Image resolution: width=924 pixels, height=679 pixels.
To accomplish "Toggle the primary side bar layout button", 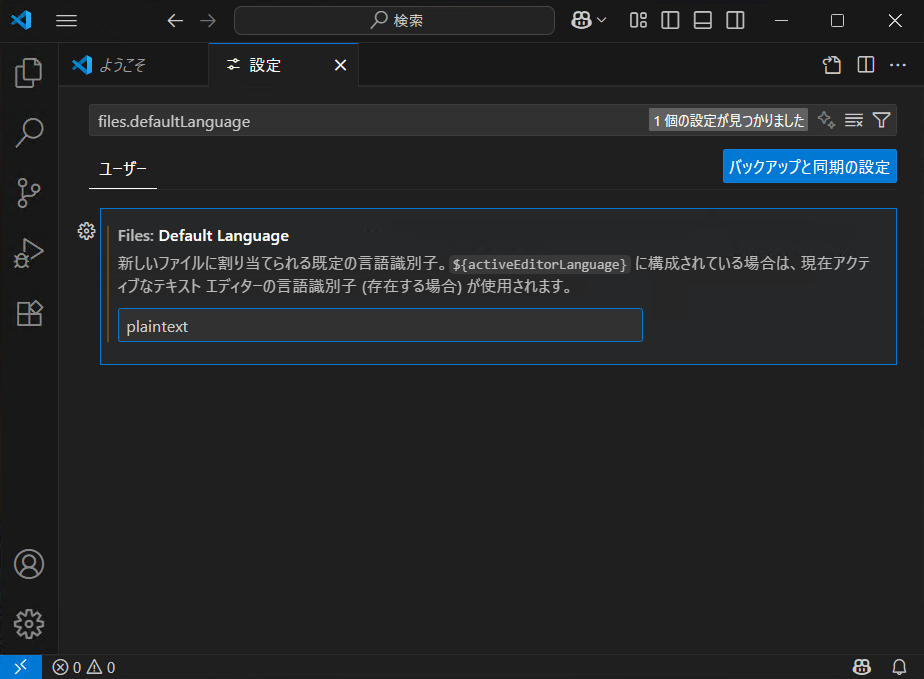I will (x=670, y=20).
